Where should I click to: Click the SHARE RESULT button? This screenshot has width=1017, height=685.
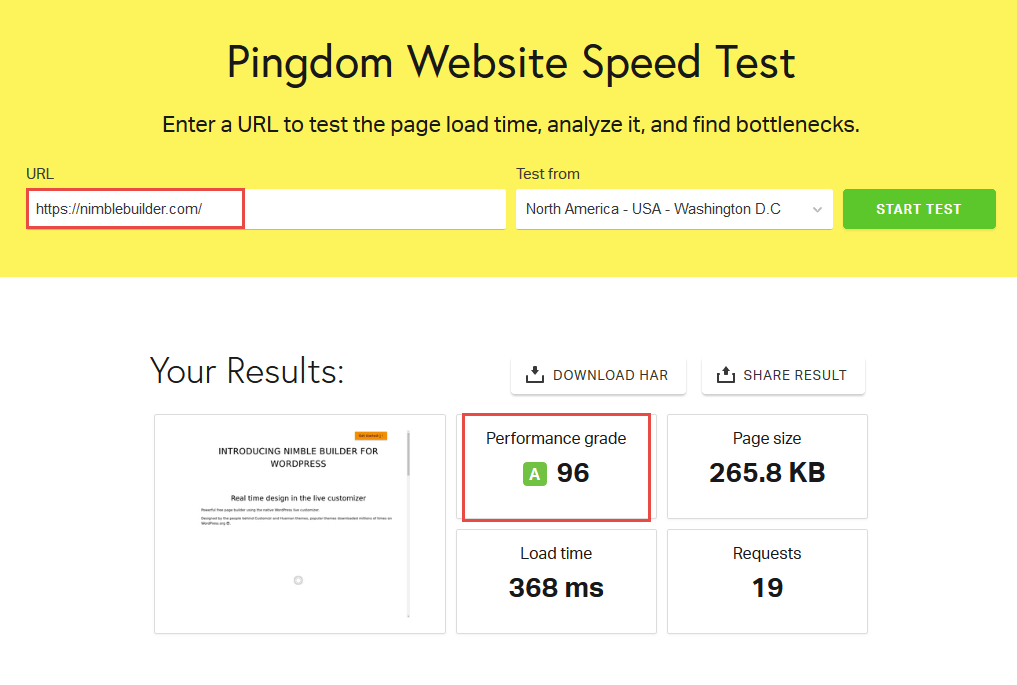(x=783, y=375)
